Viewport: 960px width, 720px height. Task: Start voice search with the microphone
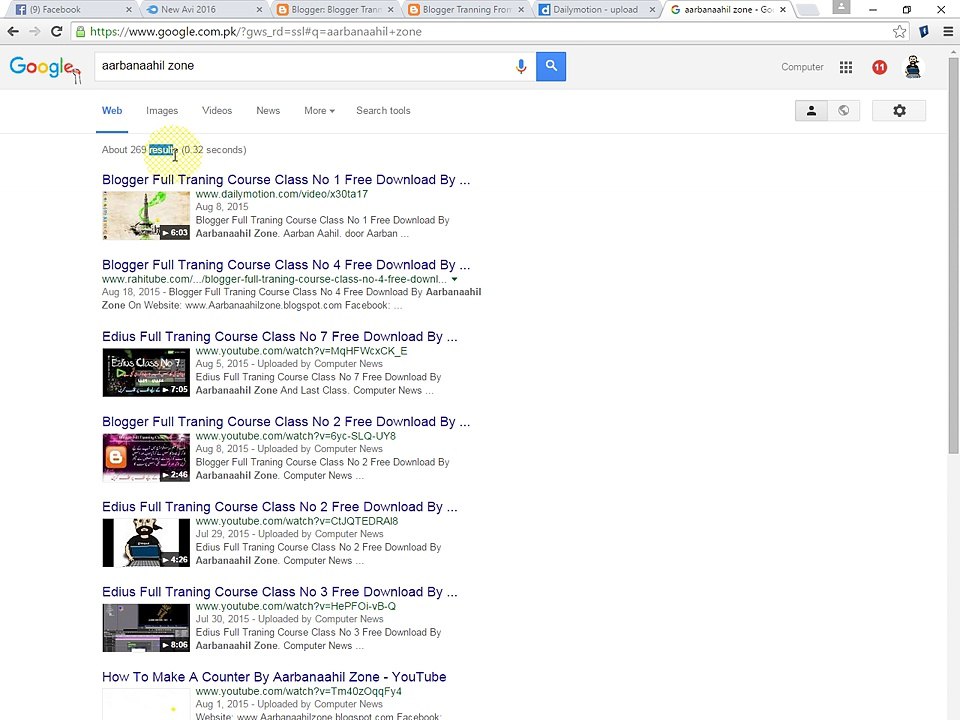point(521,66)
